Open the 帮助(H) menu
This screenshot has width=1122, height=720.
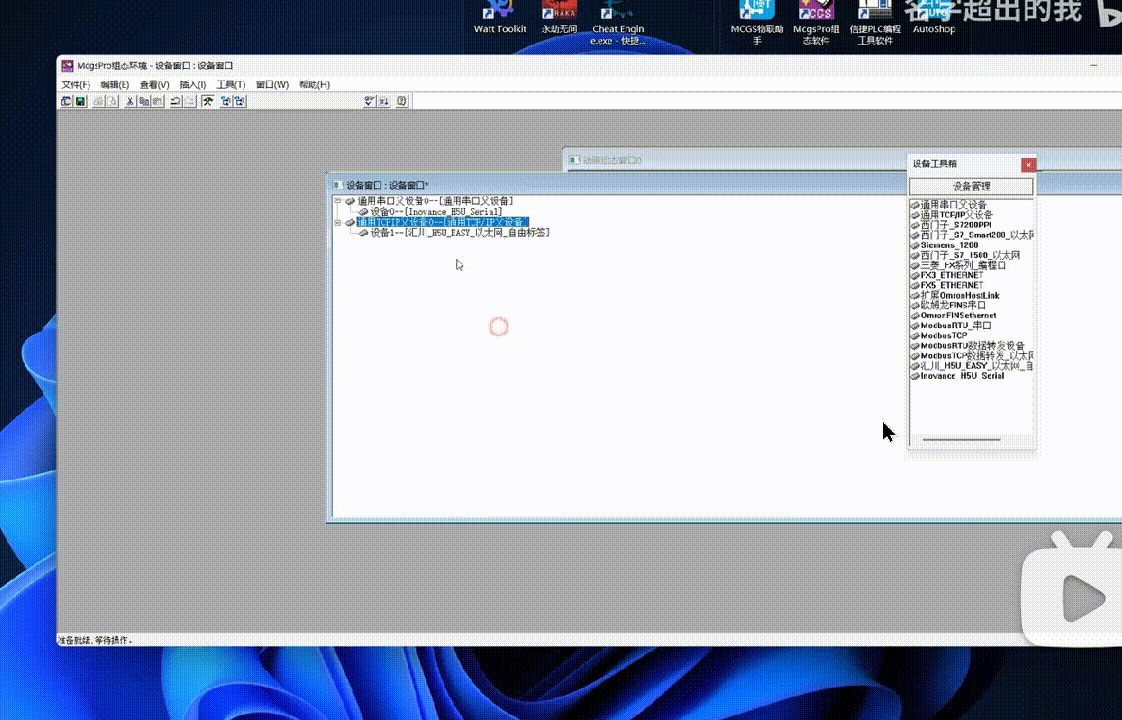tap(314, 84)
